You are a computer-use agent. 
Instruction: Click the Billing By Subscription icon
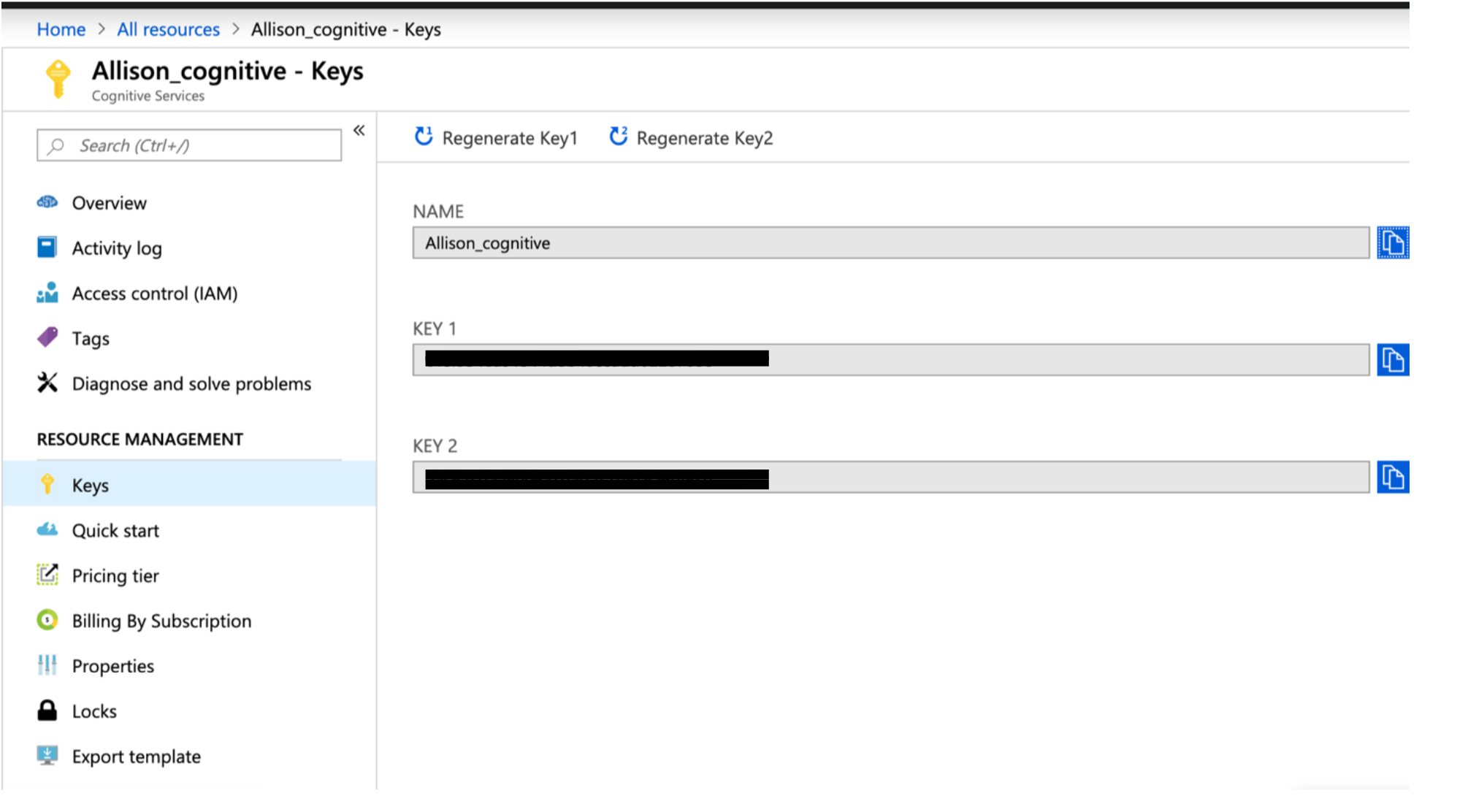tap(47, 620)
